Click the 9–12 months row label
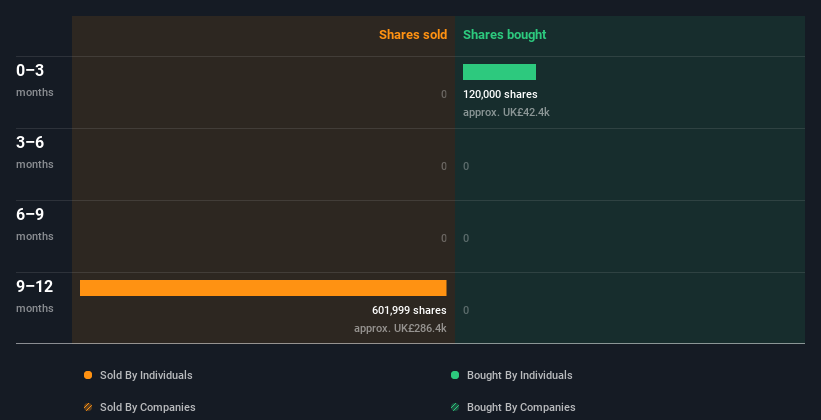 [x=35, y=296]
